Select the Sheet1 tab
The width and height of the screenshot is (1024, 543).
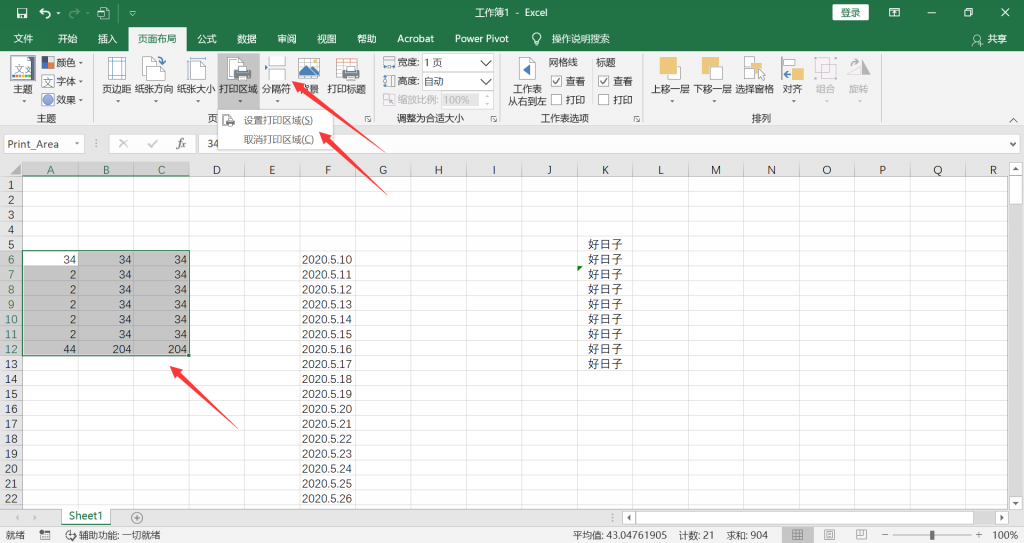(x=86, y=516)
